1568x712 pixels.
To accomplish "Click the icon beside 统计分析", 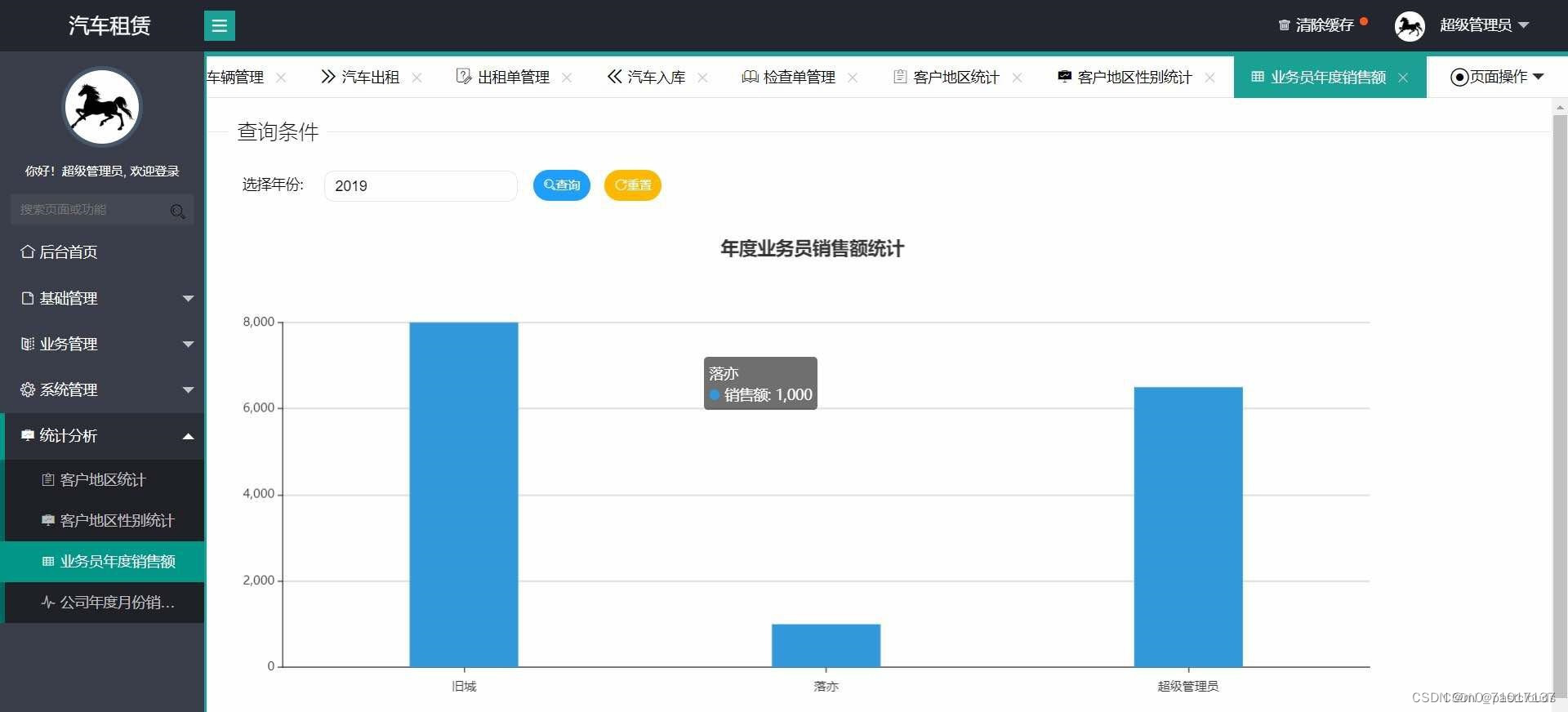I will pos(28,435).
